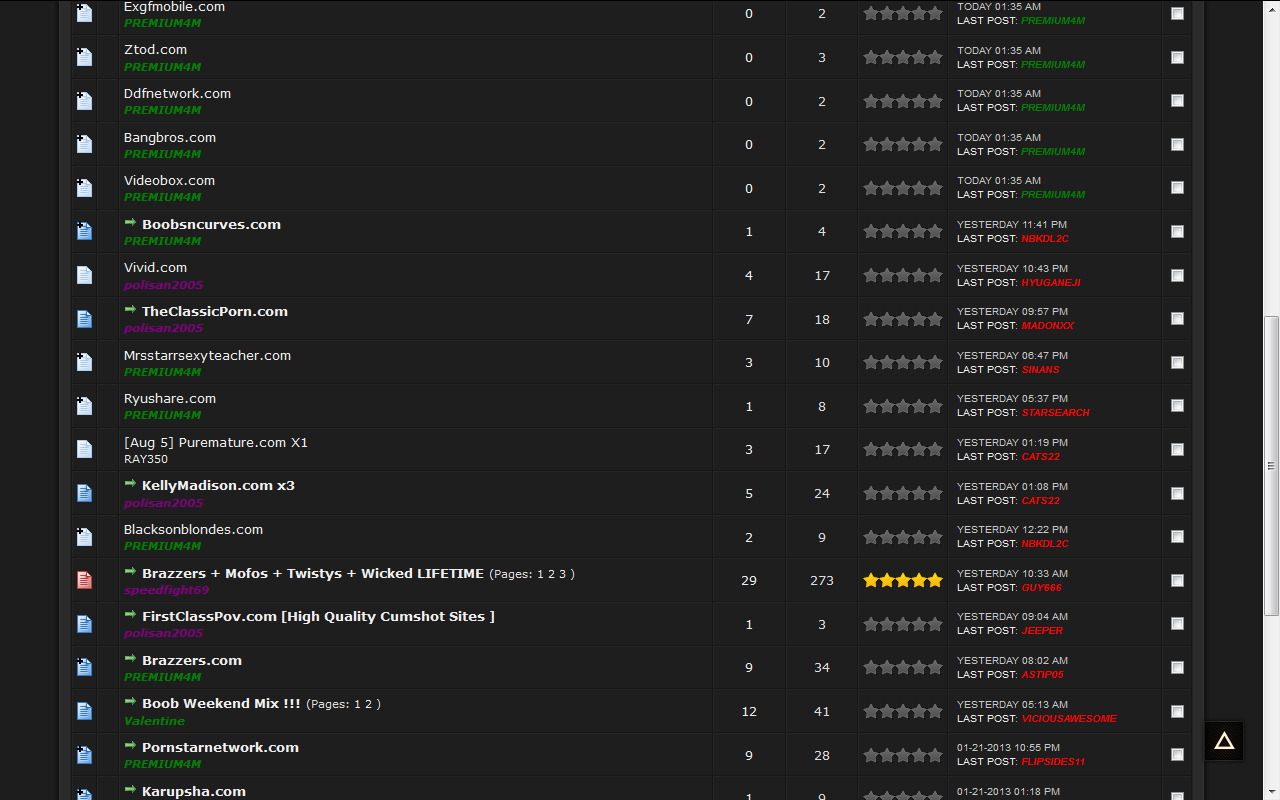This screenshot has width=1280, height=800.
Task: Click green arrow before Pornstarnetwork.com
Action: coord(130,746)
